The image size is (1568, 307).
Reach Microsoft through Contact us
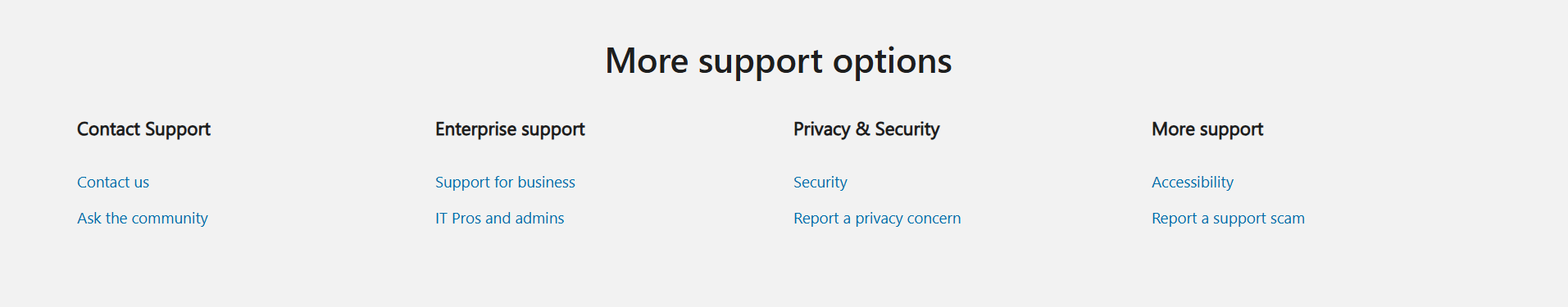pyautogui.click(x=113, y=183)
